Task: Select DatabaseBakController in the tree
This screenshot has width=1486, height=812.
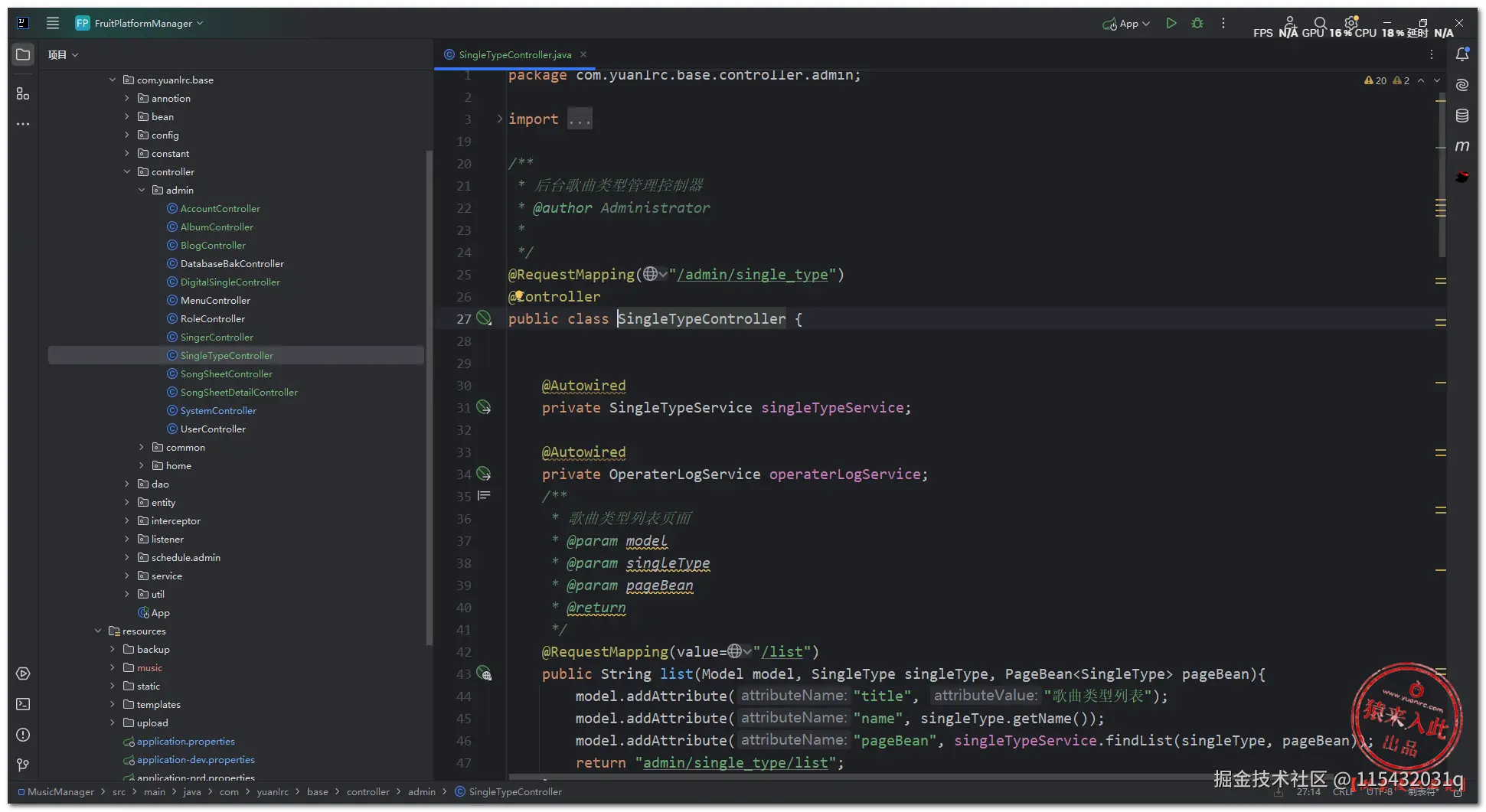Action: pyautogui.click(x=232, y=263)
